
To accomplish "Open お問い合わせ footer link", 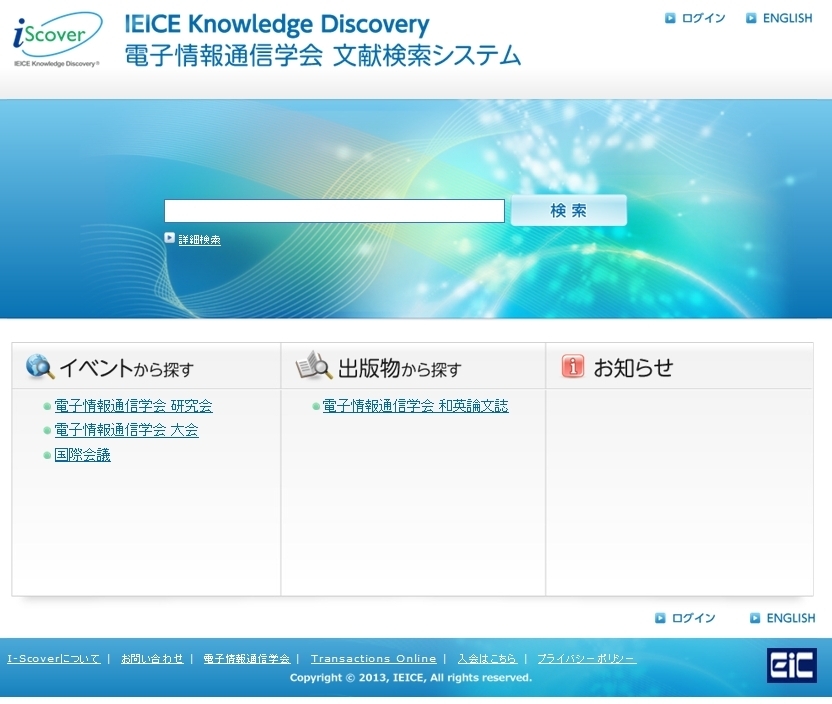I will pyautogui.click(x=152, y=659).
